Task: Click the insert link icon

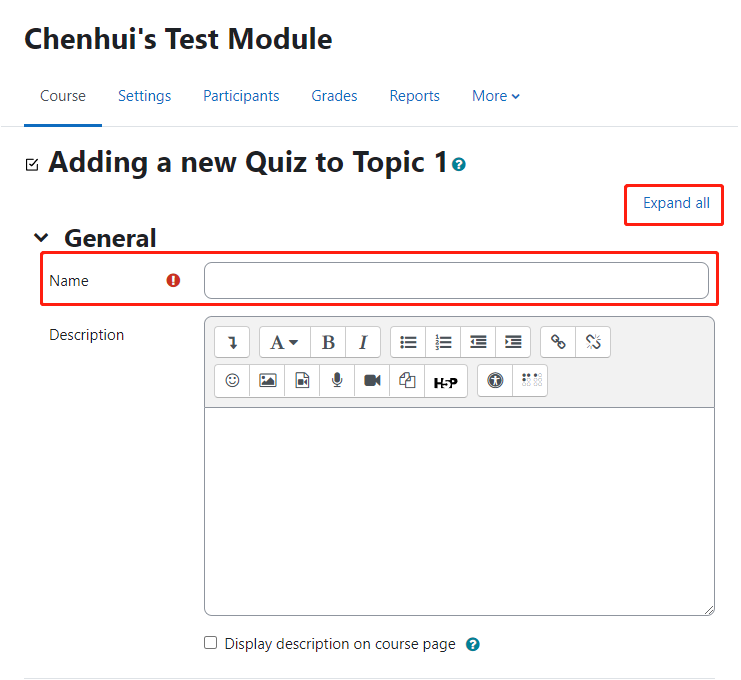Action: (558, 342)
